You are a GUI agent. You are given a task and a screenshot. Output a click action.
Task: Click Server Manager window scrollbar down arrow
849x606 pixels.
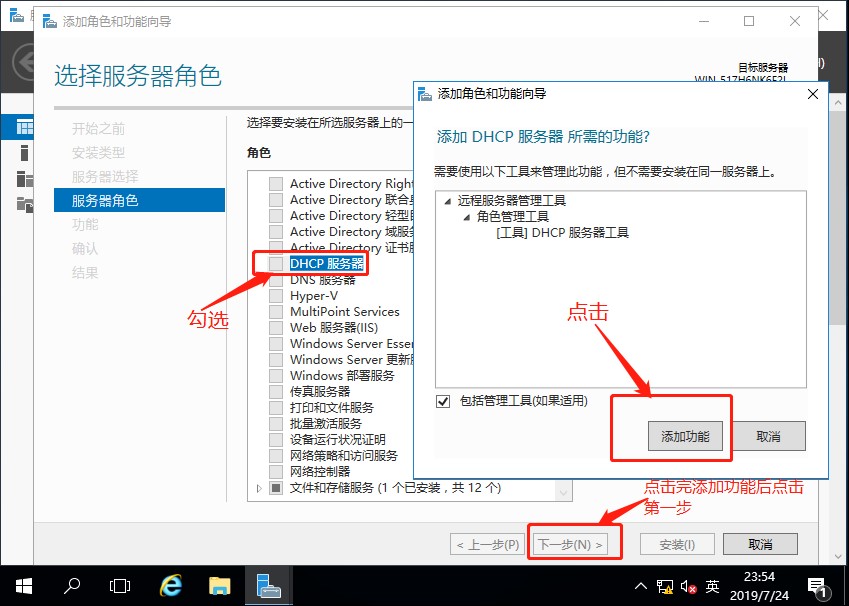coord(838,556)
